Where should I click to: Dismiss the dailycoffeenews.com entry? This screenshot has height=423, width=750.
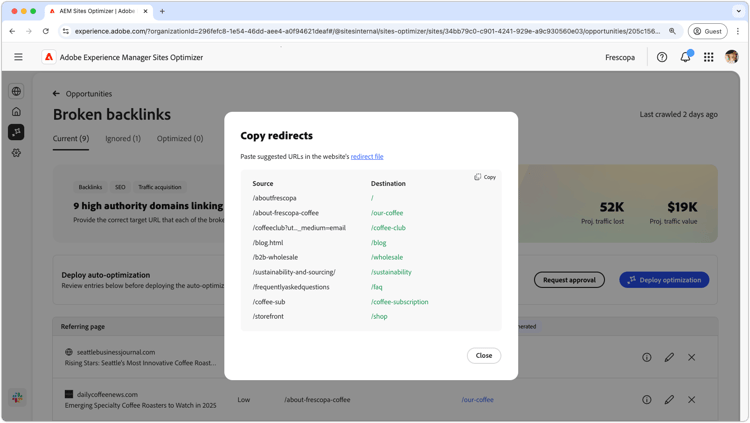[x=692, y=399]
